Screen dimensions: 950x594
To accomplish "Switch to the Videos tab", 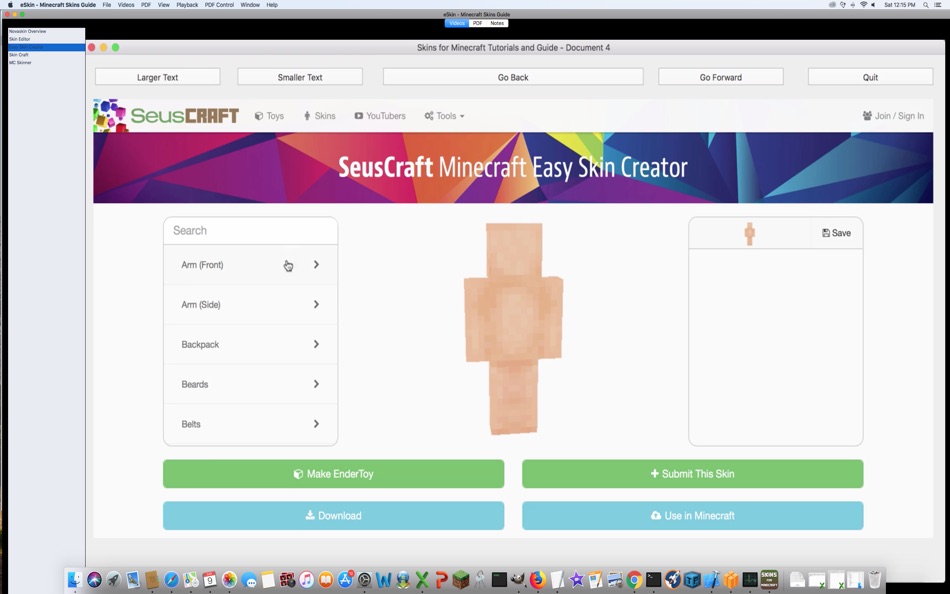I will [x=457, y=23].
